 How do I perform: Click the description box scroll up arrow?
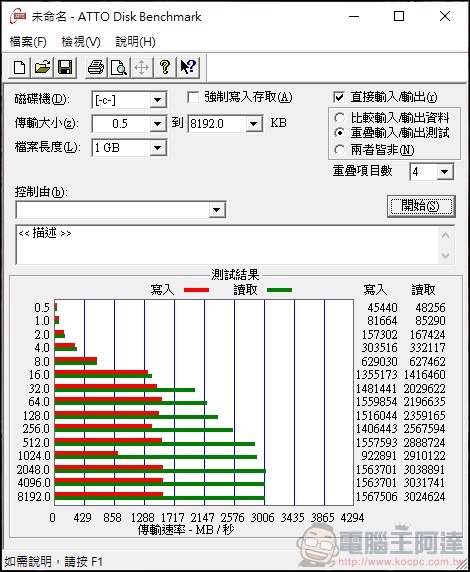click(x=446, y=235)
